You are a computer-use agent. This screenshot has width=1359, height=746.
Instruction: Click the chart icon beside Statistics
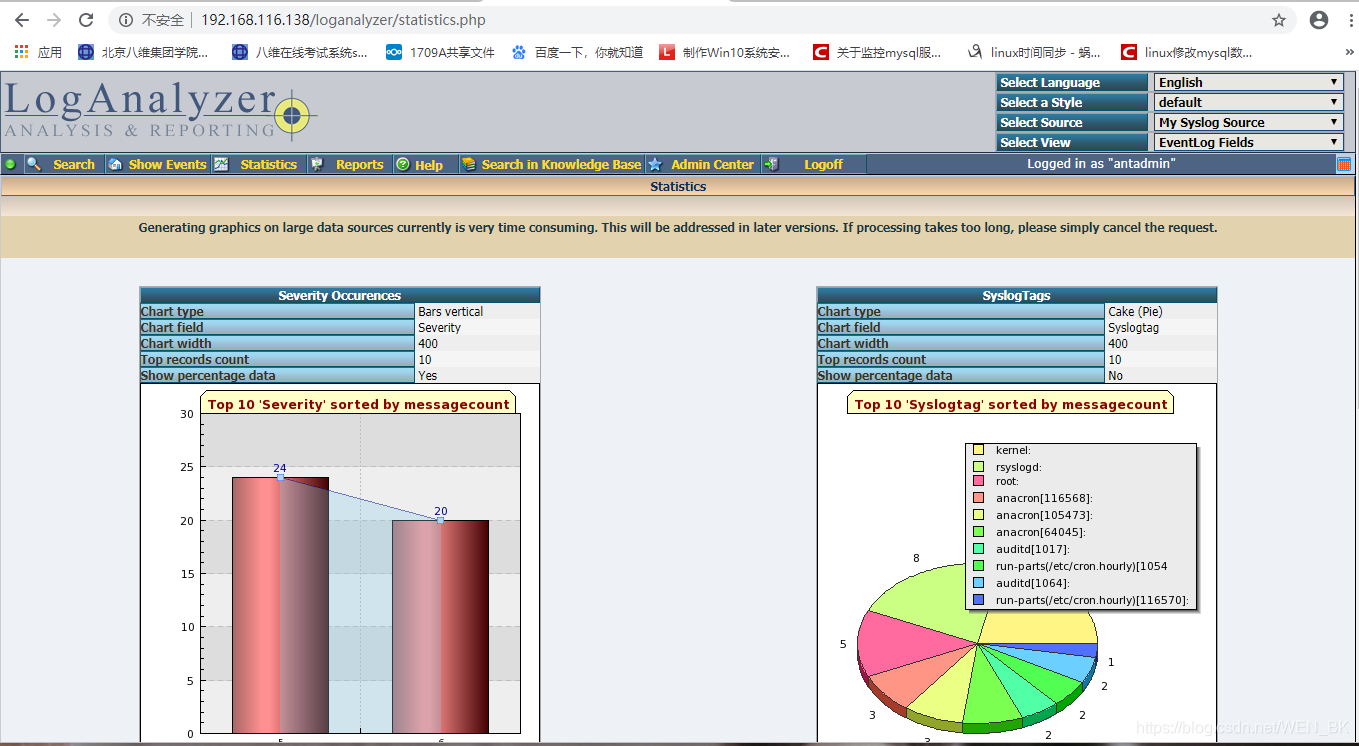pyautogui.click(x=221, y=164)
